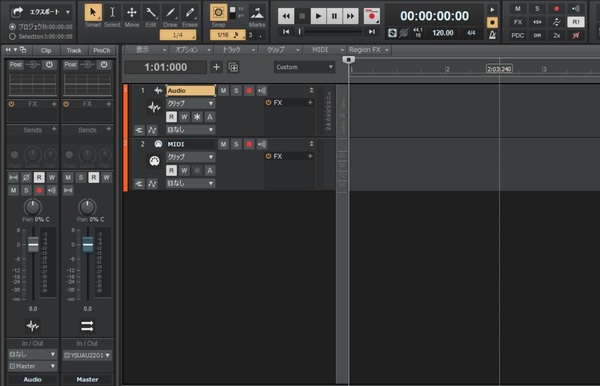This screenshot has width=600, height=386.
Task: Toggle global Solo in Mix module
Action: [x=537, y=9]
